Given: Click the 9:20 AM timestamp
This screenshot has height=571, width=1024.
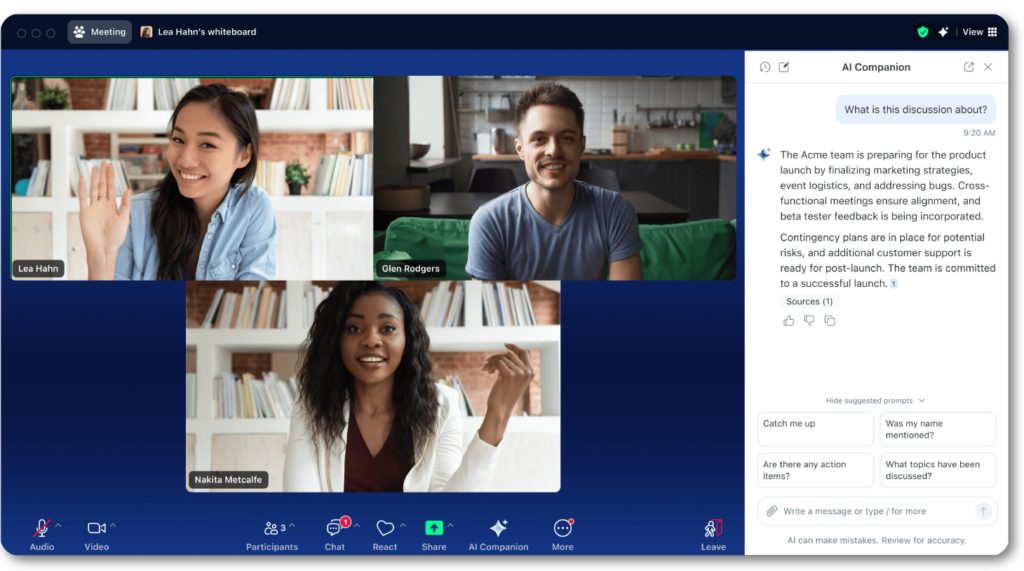Looking at the screenshot, I should (x=979, y=133).
